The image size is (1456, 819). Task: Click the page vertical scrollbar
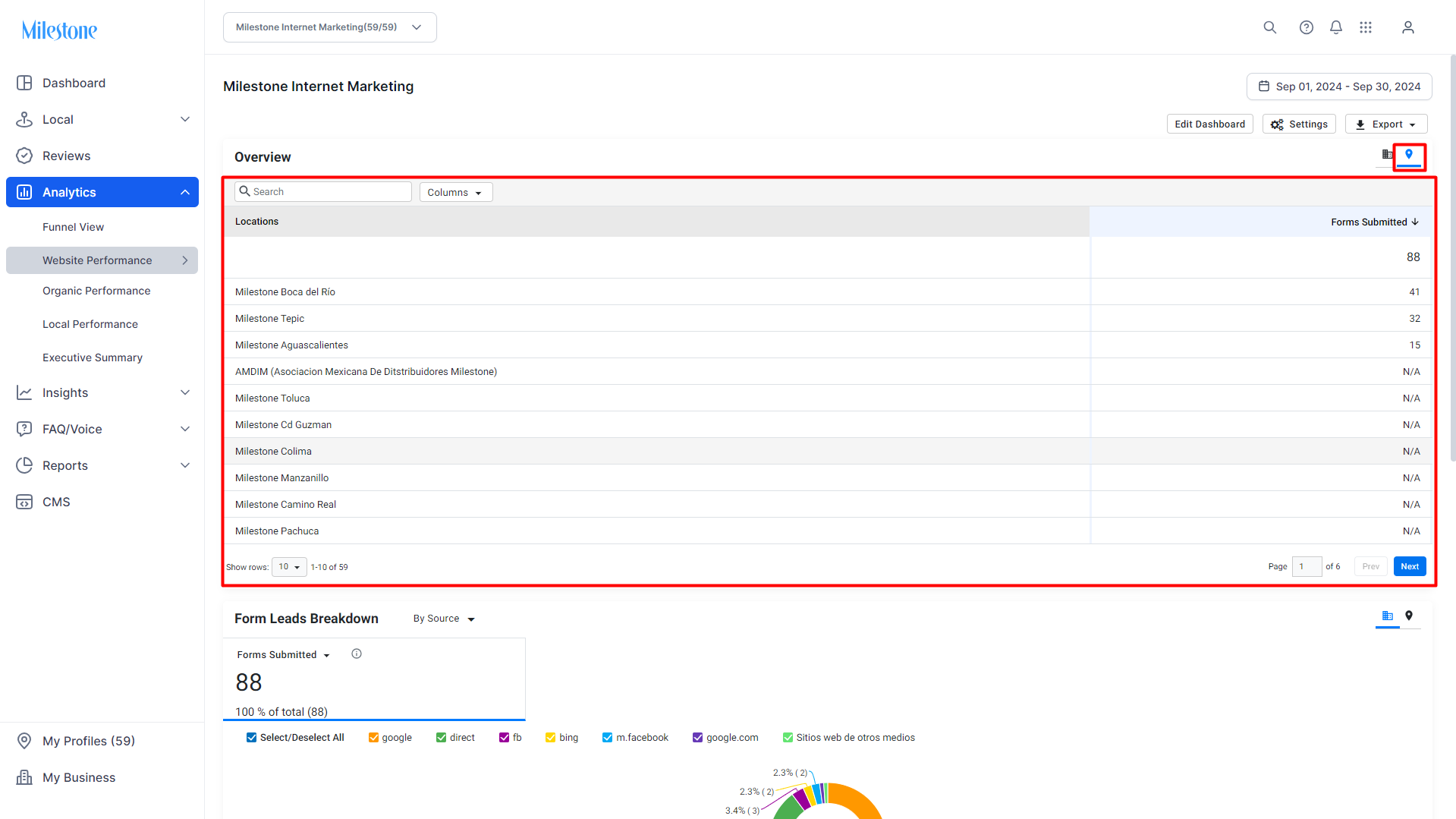1452,258
